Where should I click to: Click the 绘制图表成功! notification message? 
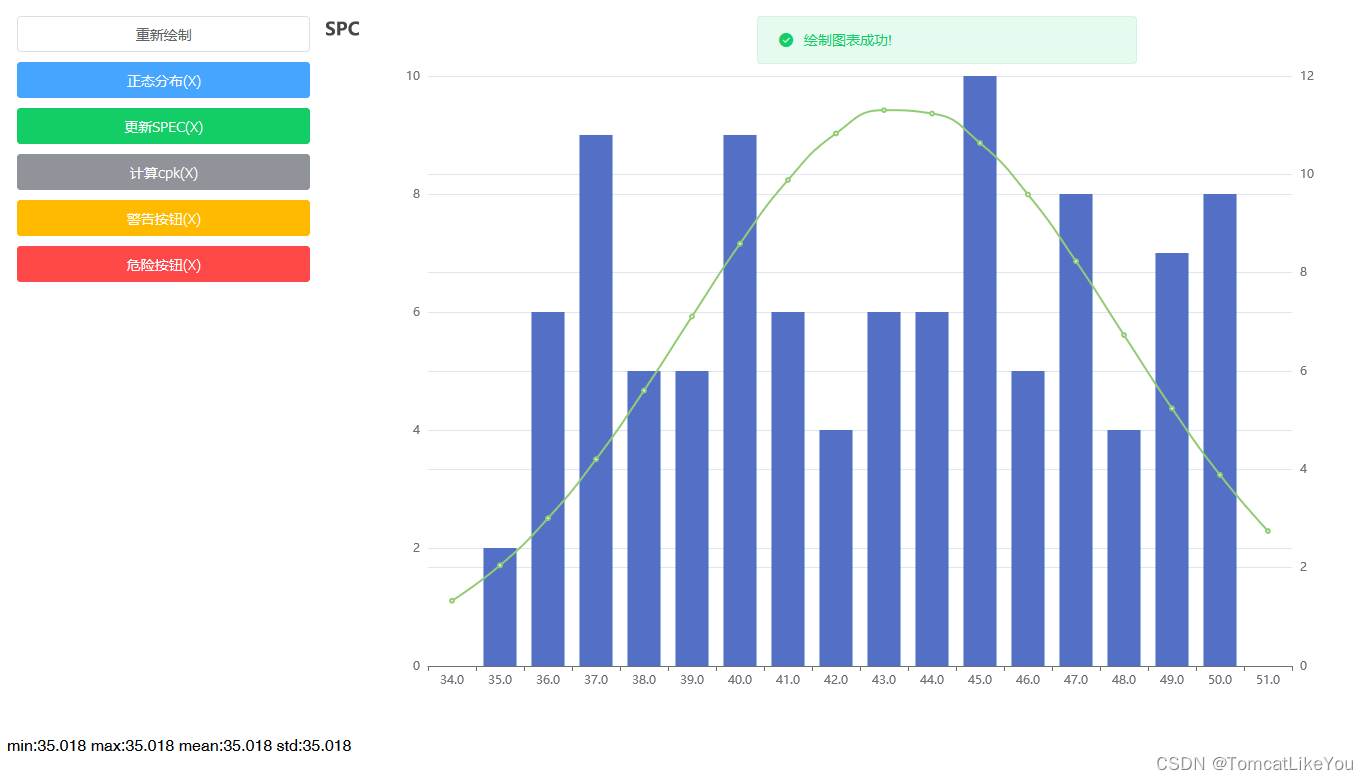click(x=848, y=40)
